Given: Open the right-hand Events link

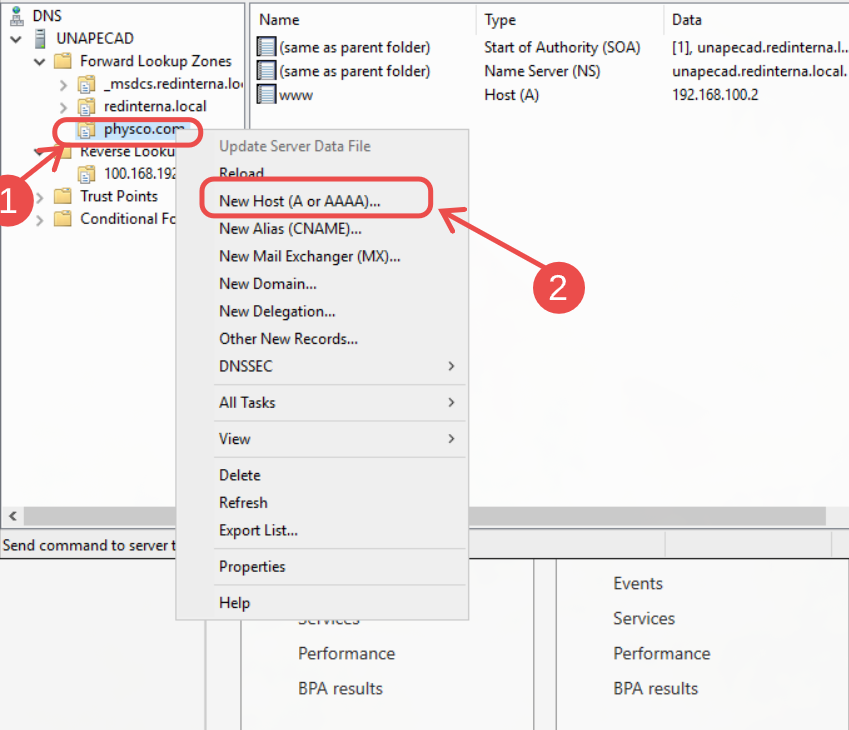Looking at the screenshot, I should tap(638, 584).
